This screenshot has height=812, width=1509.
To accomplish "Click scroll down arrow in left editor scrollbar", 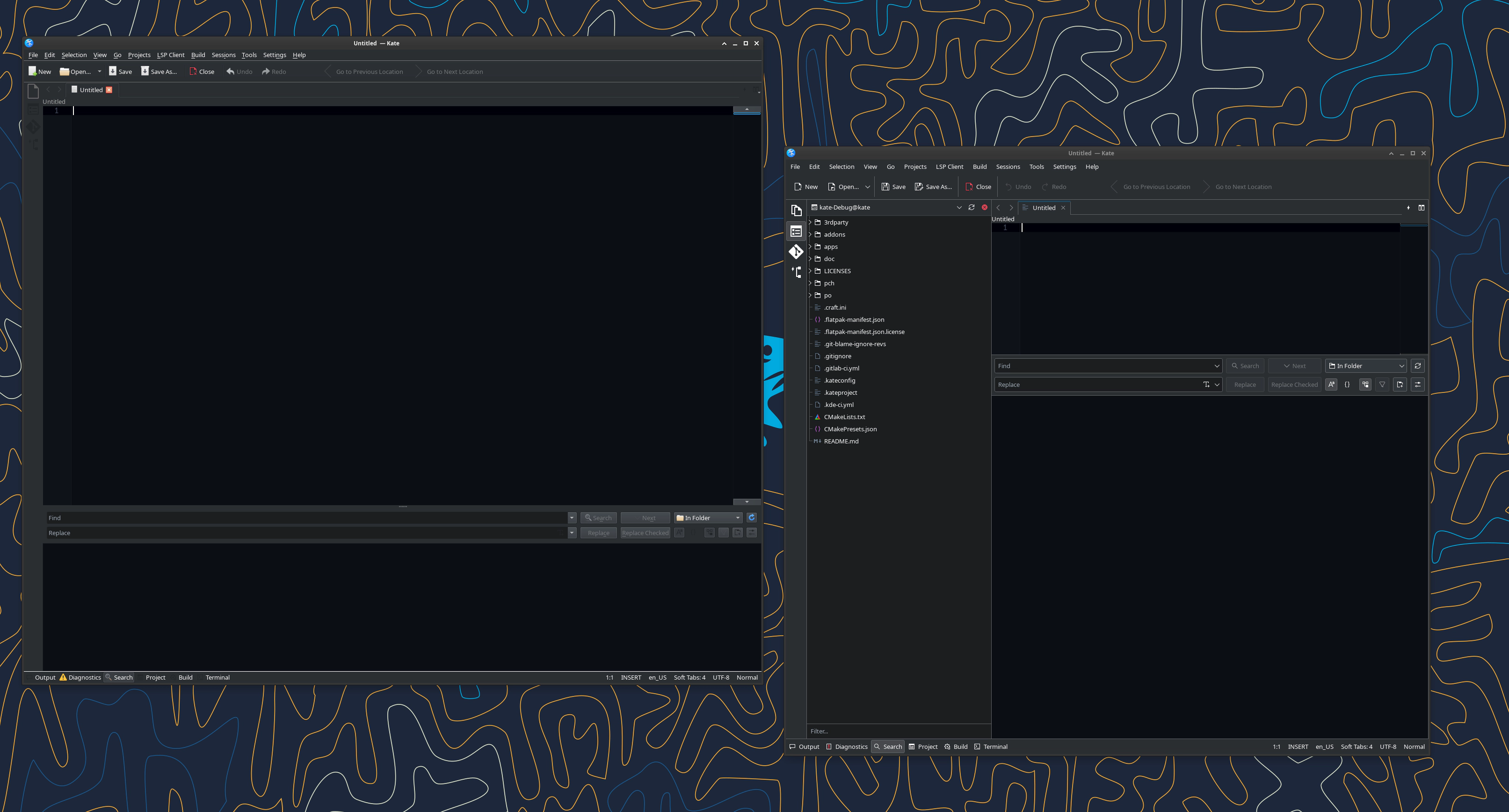I will pos(746,501).
